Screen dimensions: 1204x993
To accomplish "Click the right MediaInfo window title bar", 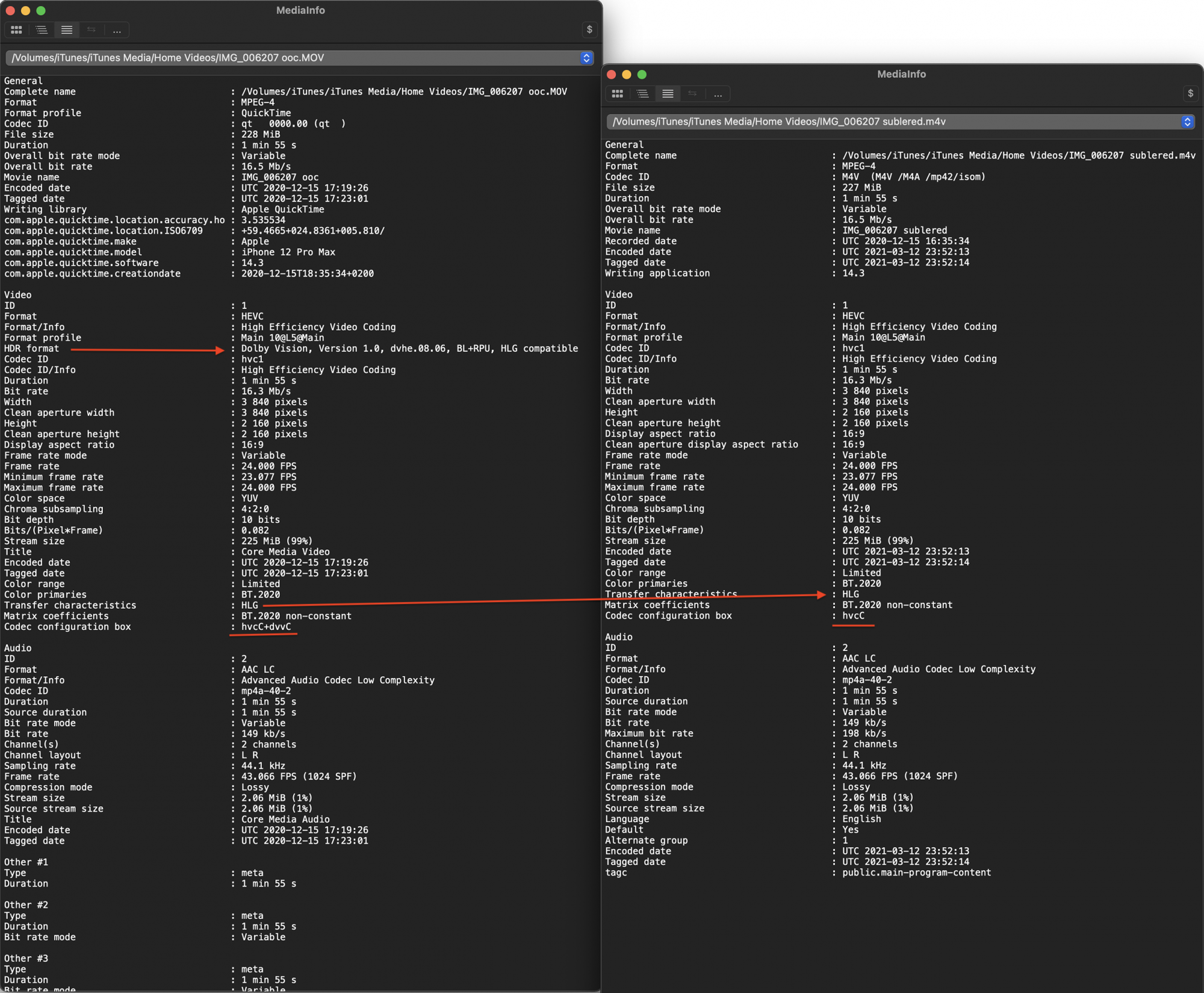I will click(x=901, y=74).
